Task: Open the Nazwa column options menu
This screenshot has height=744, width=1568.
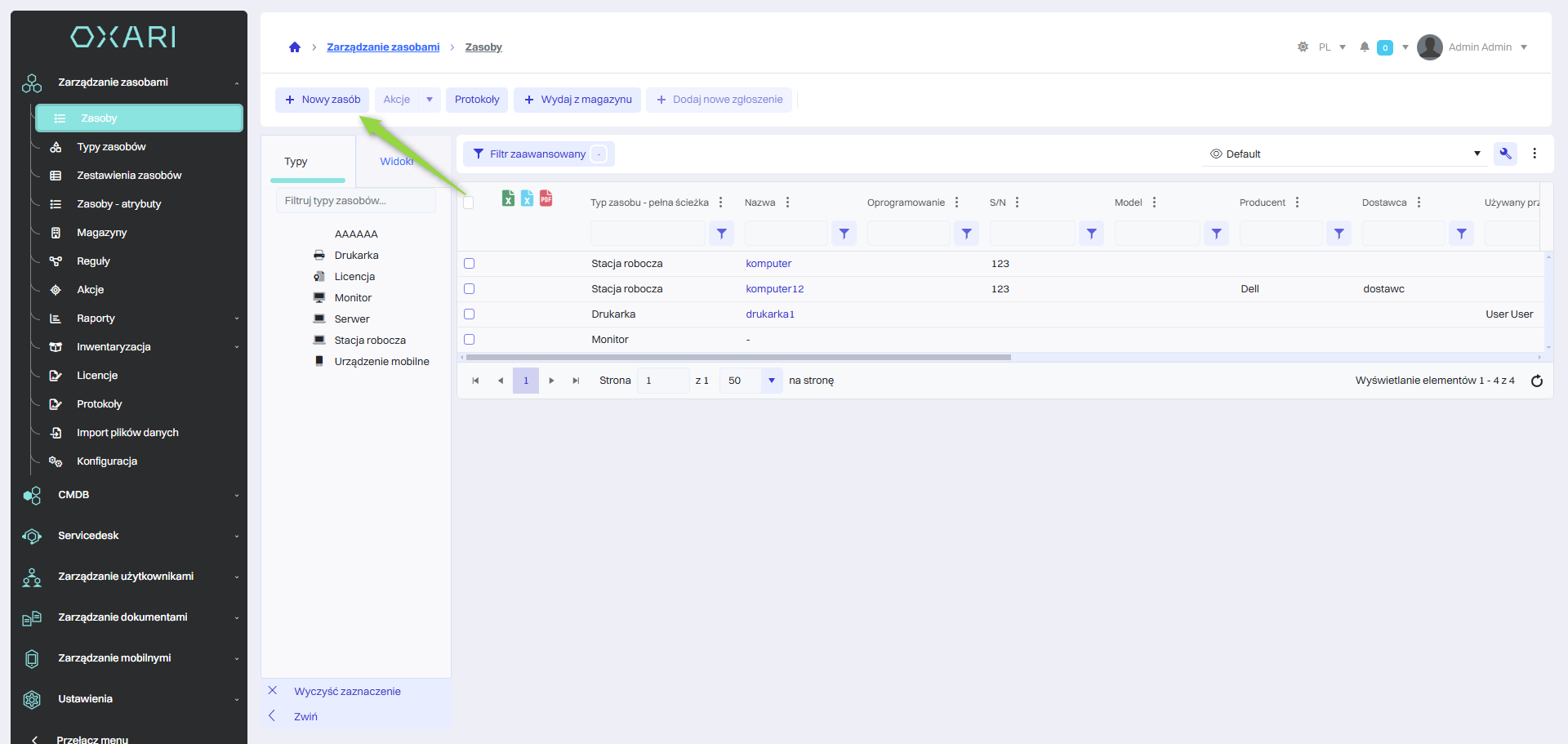Action: coord(787,203)
